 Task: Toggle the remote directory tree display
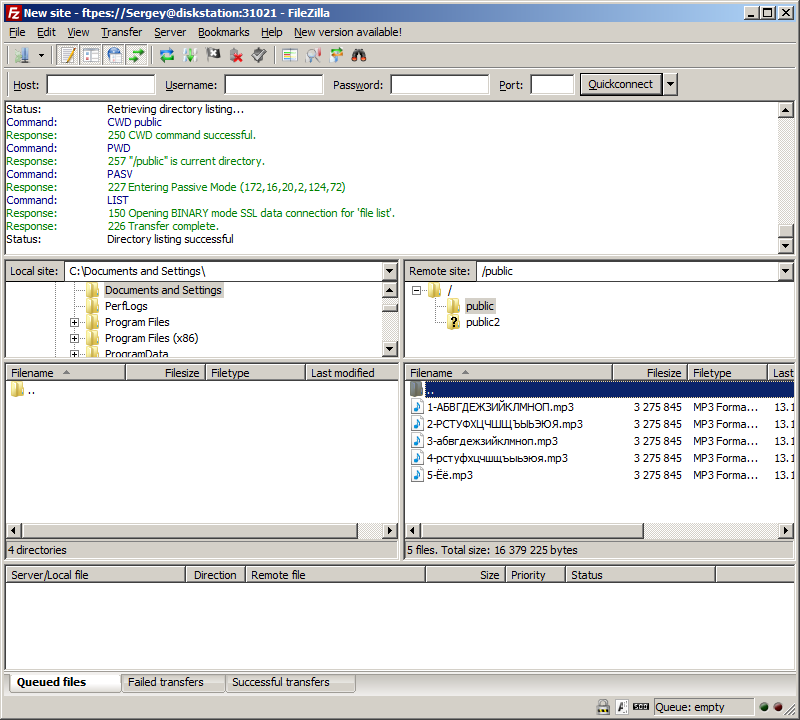(114, 55)
